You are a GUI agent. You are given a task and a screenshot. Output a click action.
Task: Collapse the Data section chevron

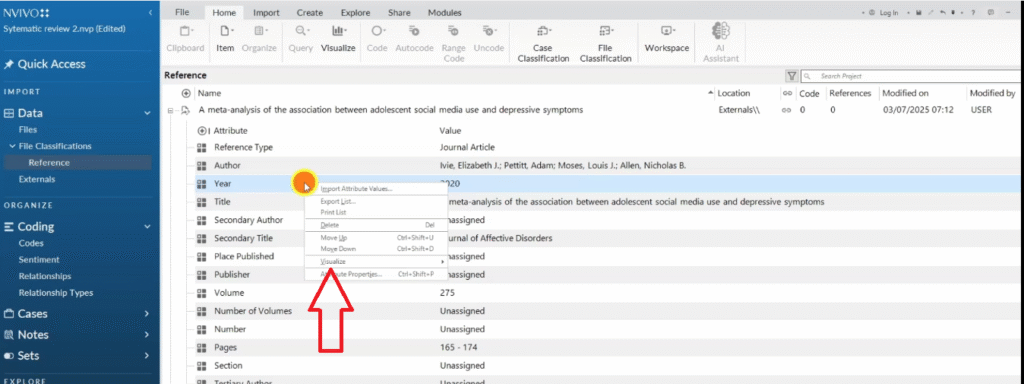[147, 113]
